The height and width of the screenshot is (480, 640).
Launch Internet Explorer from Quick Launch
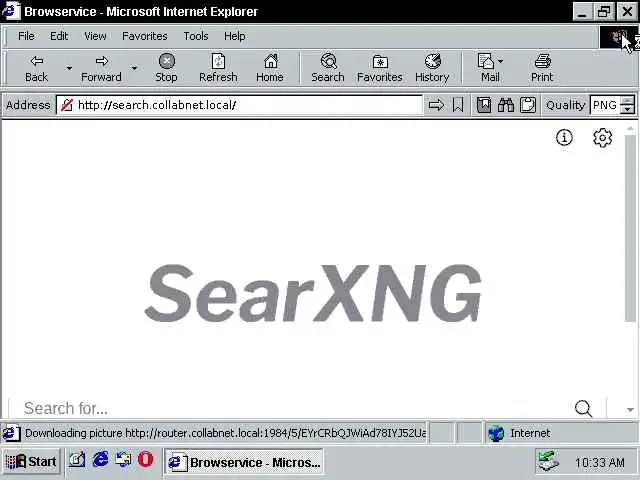(100, 460)
